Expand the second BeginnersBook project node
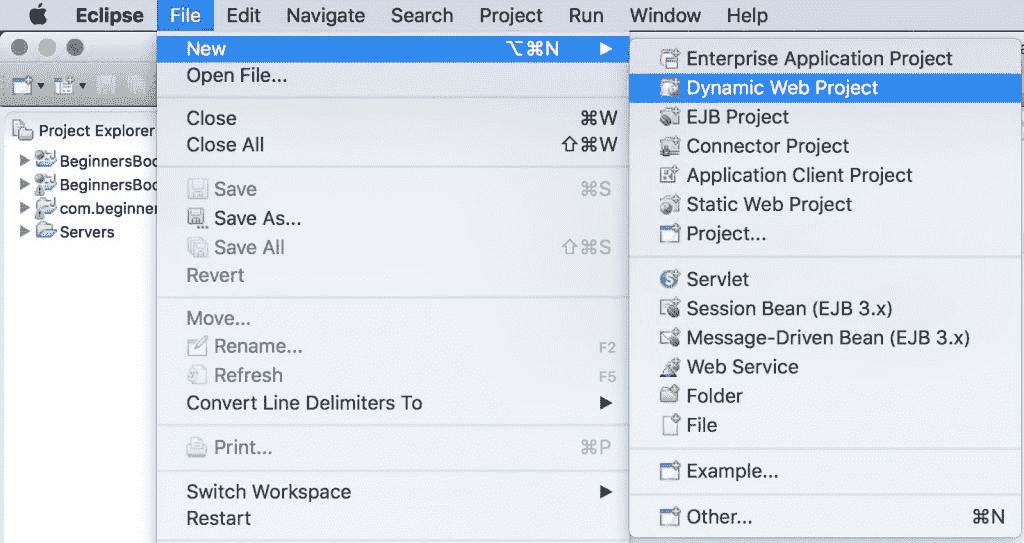 pos(24,184)
